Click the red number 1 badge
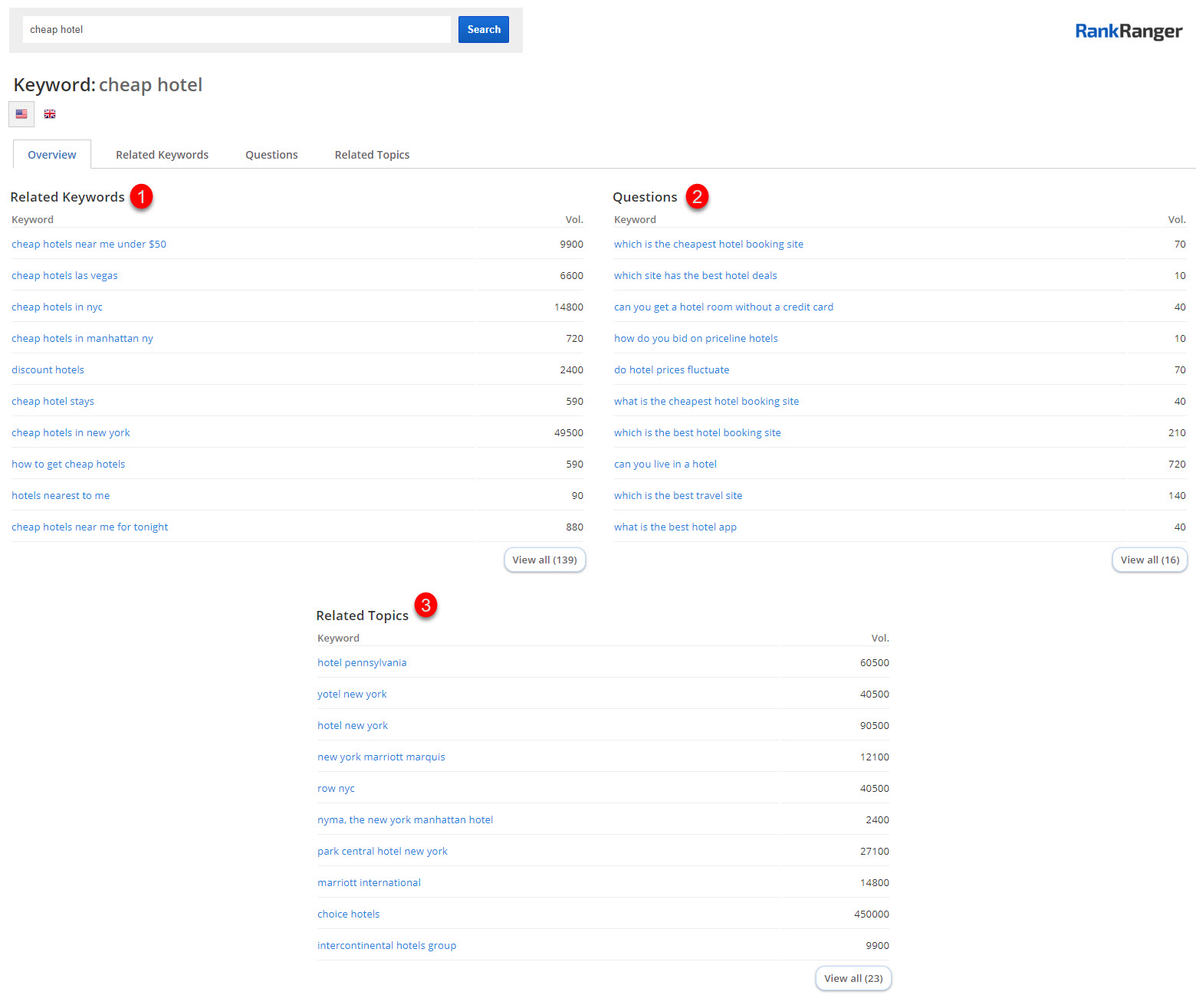Screen dimensions: 1196x1008 [141, 197]
